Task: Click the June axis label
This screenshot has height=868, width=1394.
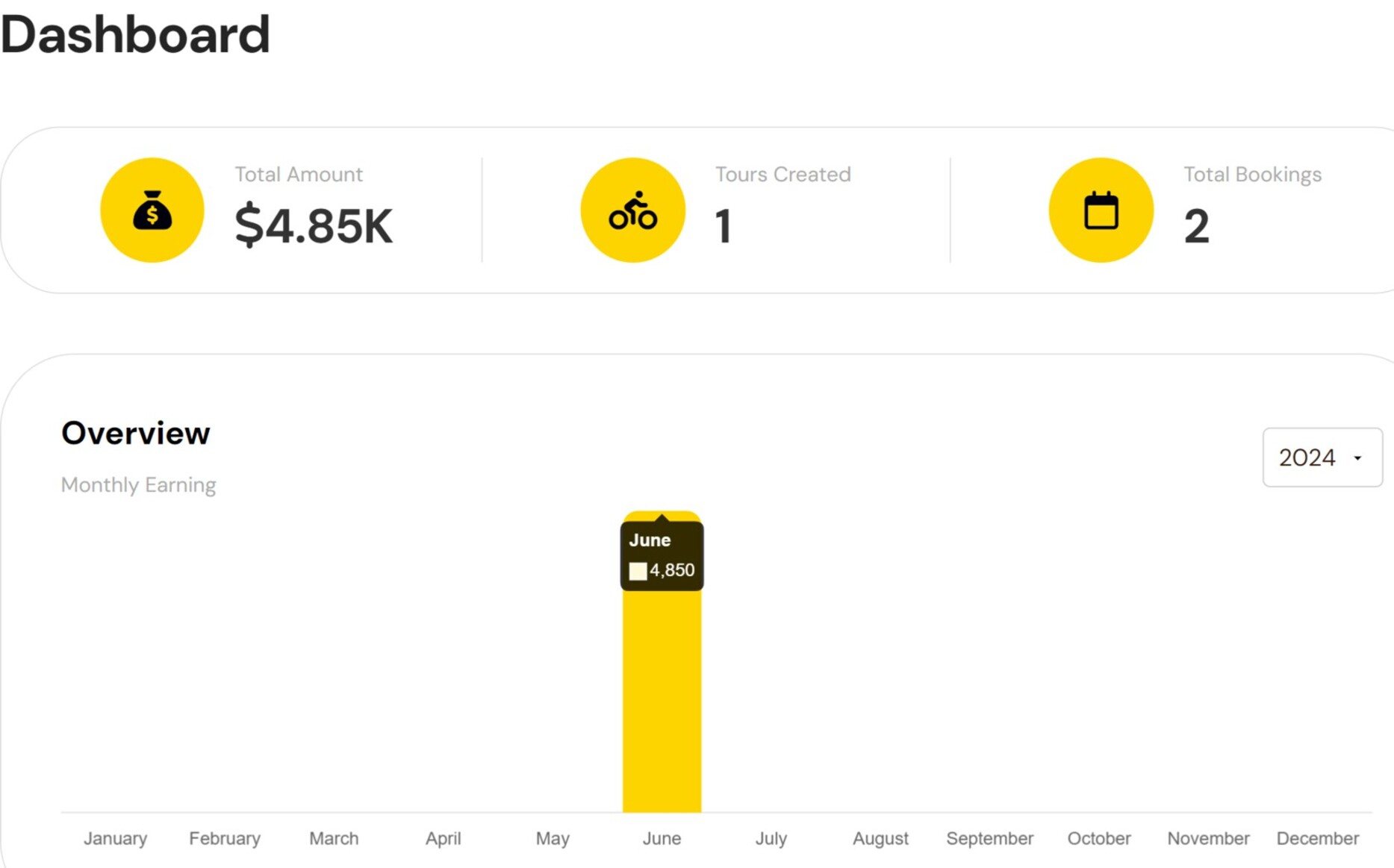Action: tap(662, 838)
